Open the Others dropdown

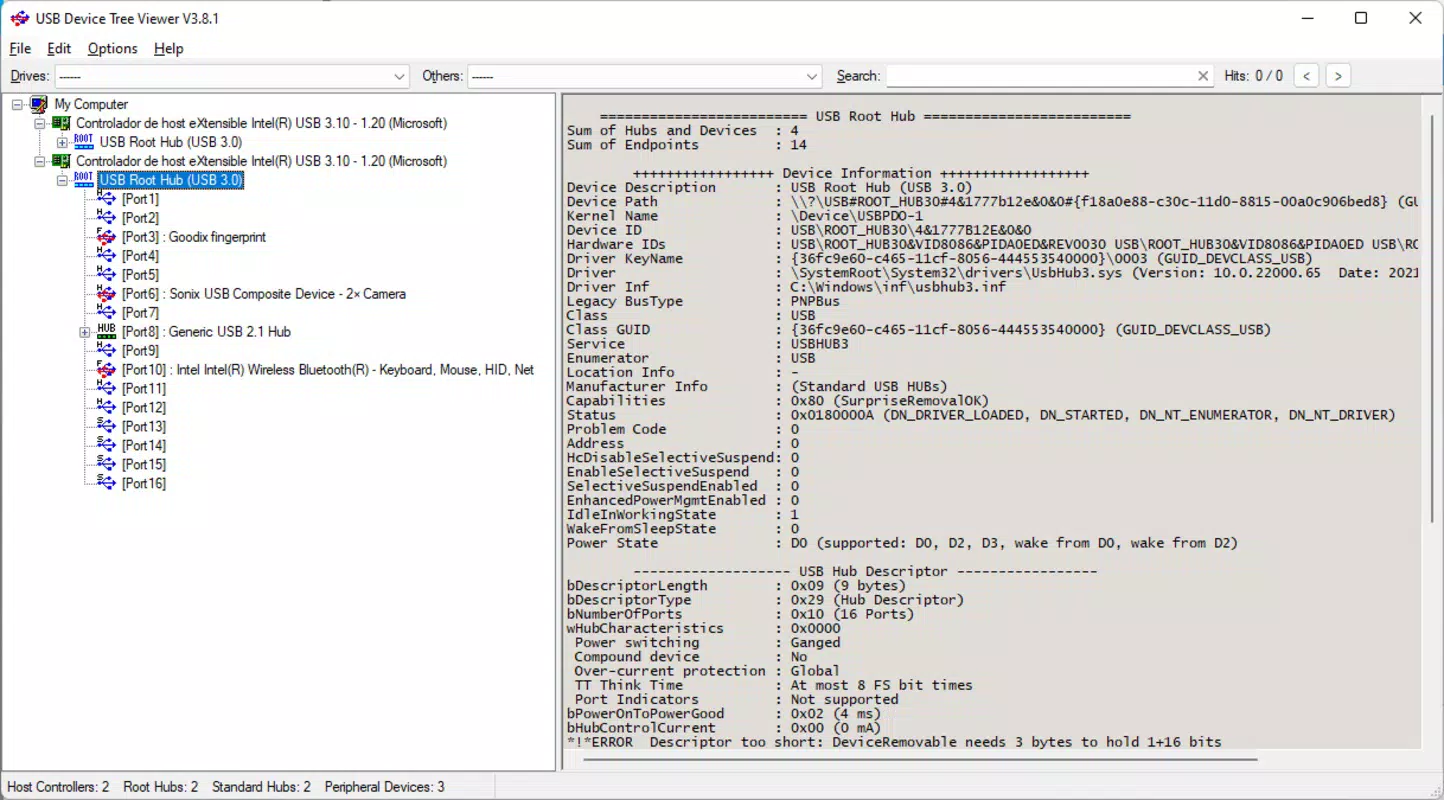tap(812, 76)
